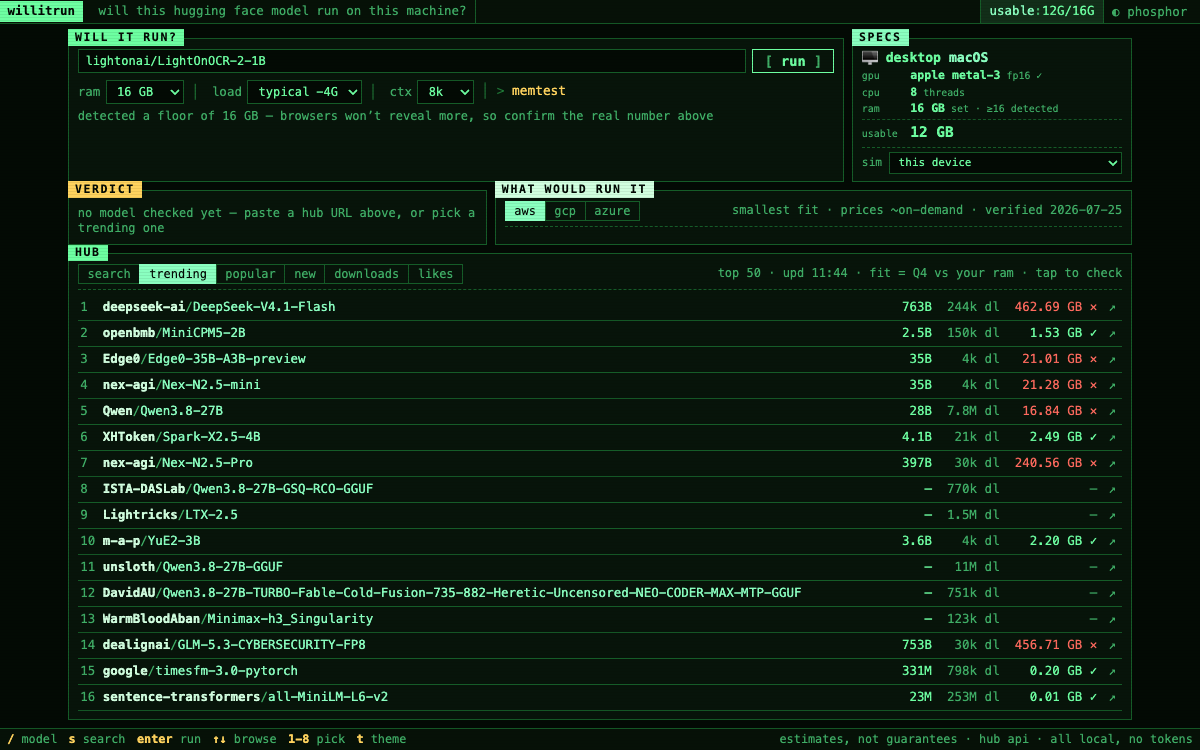Click the red x fit mark on DeepSeek-V4.1-Flash
The height and width of the screenshot is (750, 1200).
1093,307
